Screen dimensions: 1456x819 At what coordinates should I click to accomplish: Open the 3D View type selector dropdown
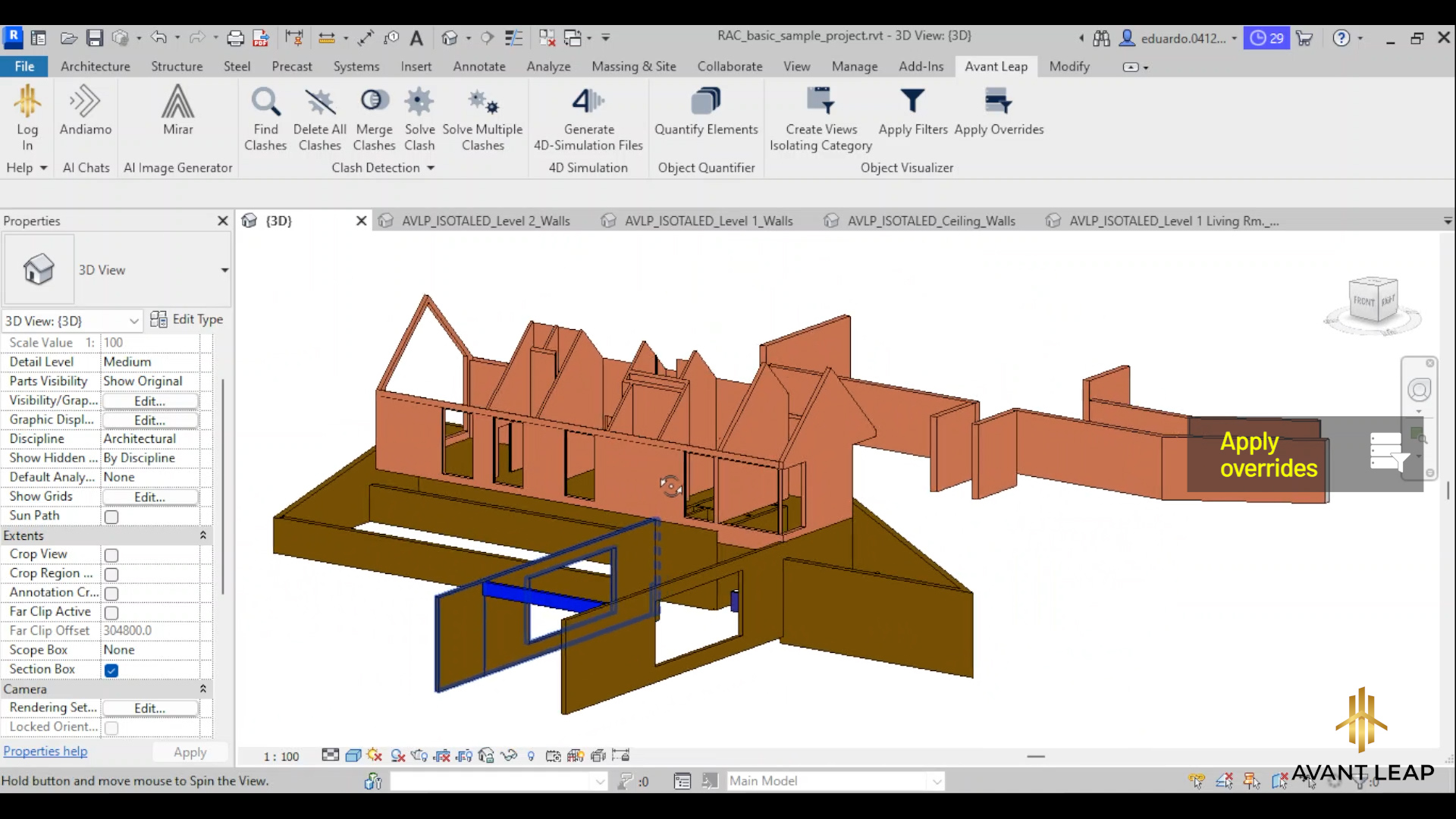tap(224, 270)
